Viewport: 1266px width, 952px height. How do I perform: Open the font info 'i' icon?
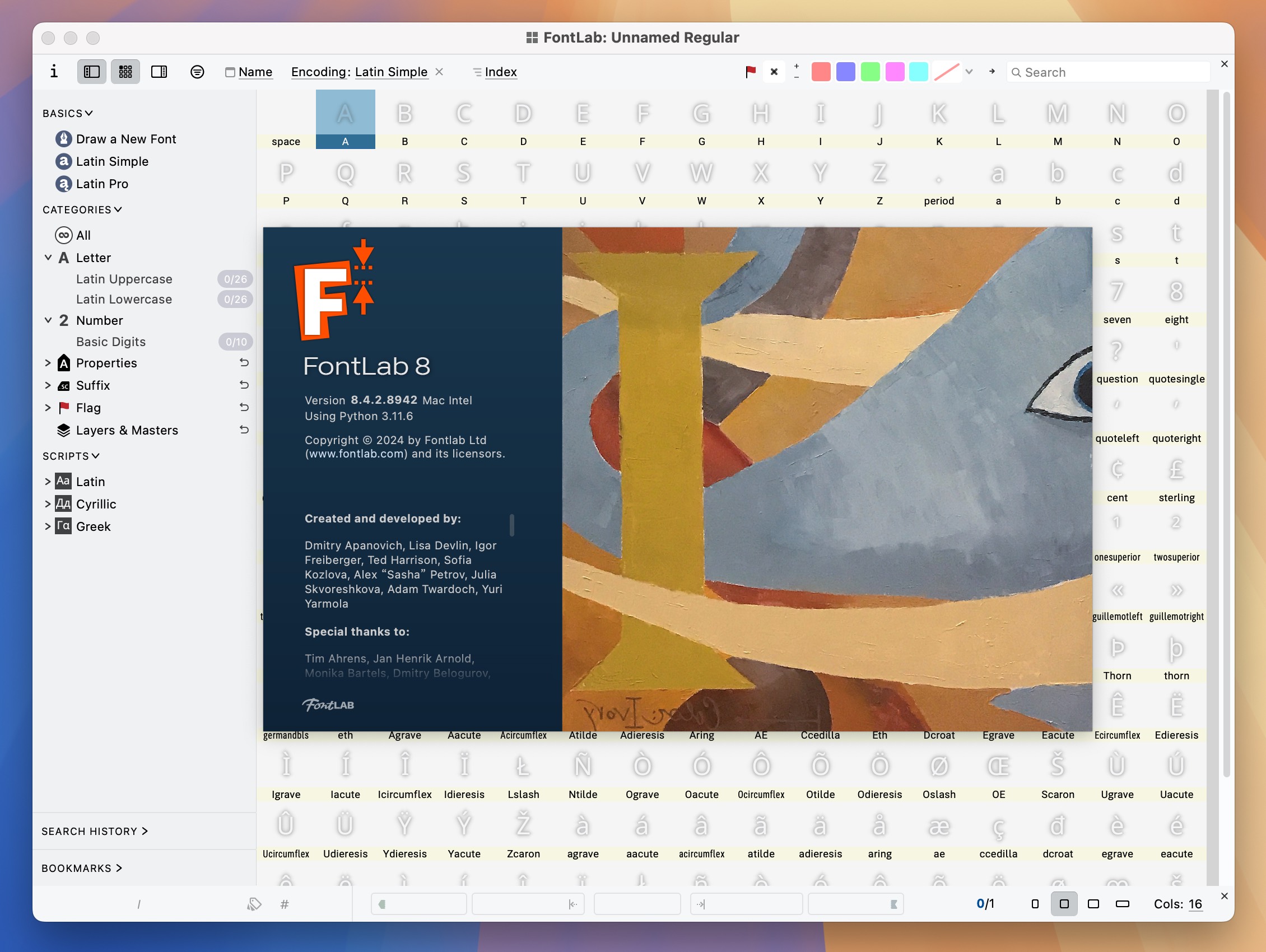click(54, 72)
